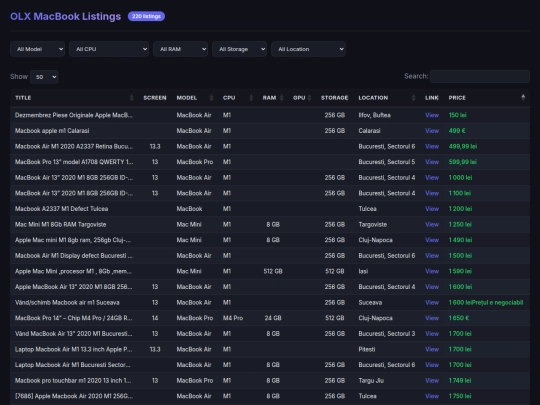Open View link for Macbook apple m1 Calarasi
The image size is (540, 405).
(432, 131)
